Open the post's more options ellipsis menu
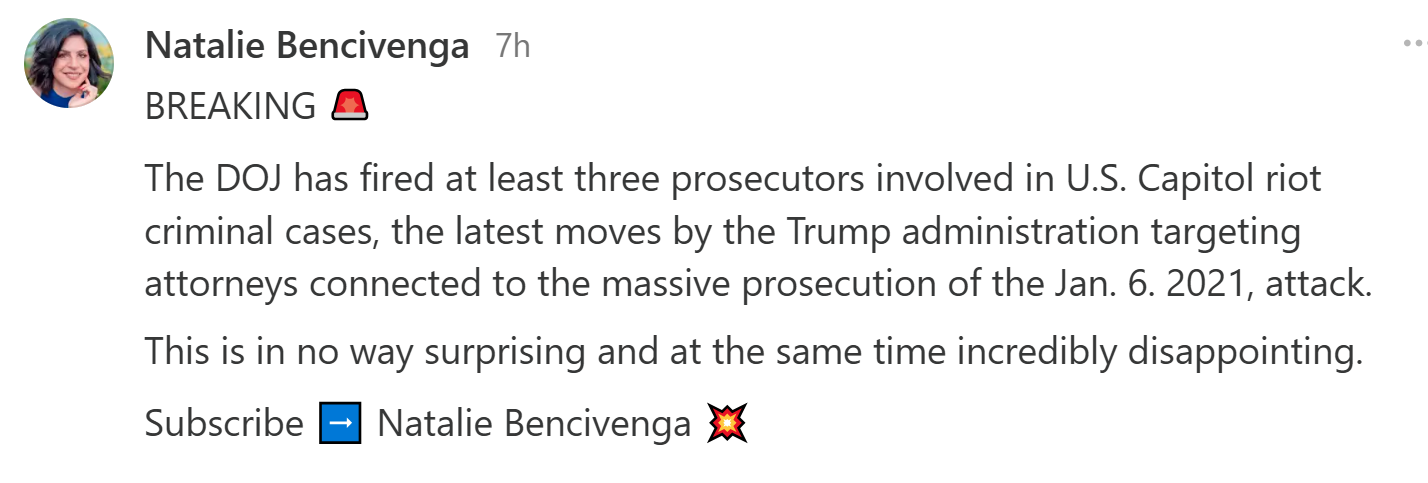 pos(1414,44)
